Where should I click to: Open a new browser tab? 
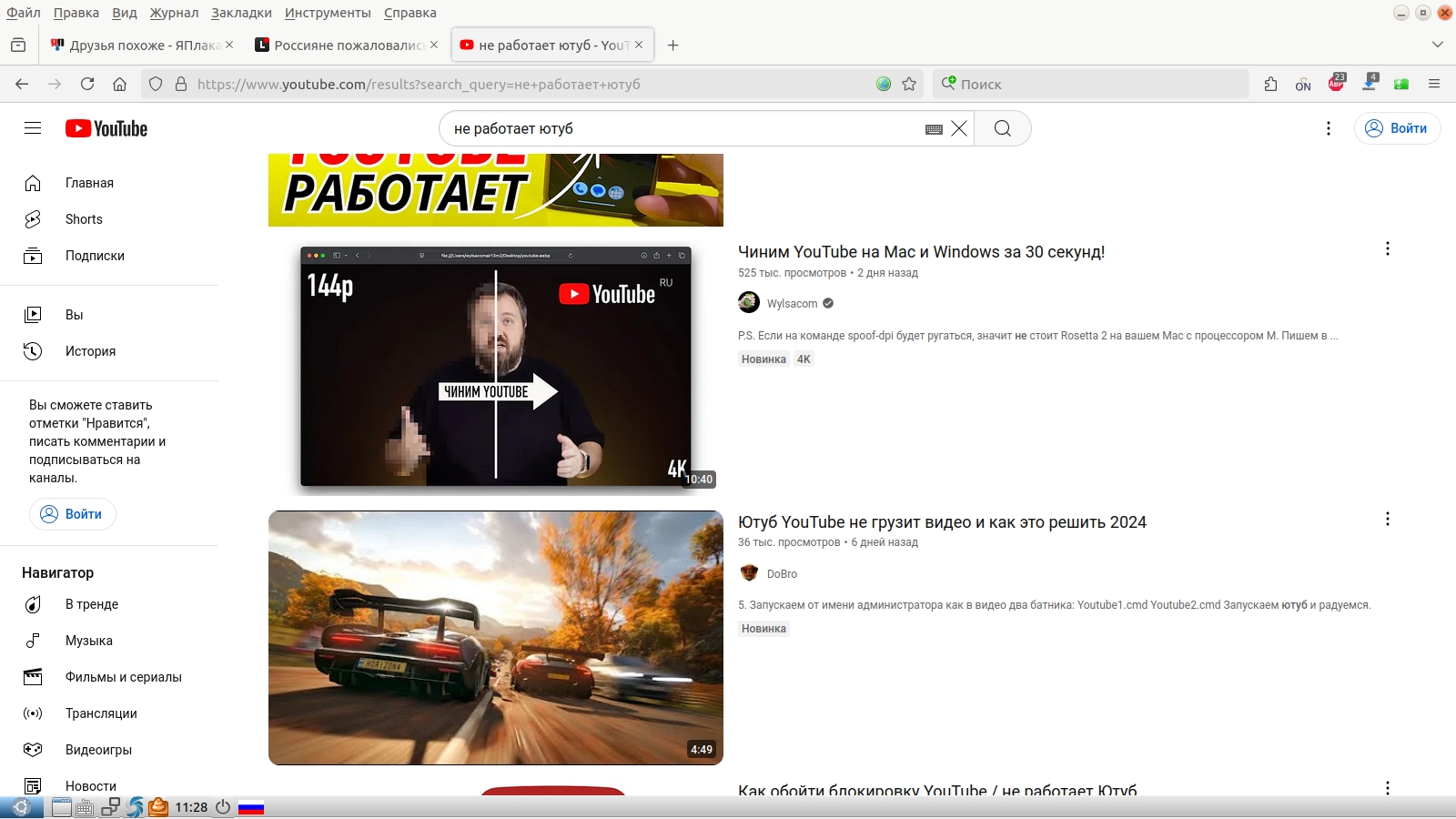pos(673,45)
